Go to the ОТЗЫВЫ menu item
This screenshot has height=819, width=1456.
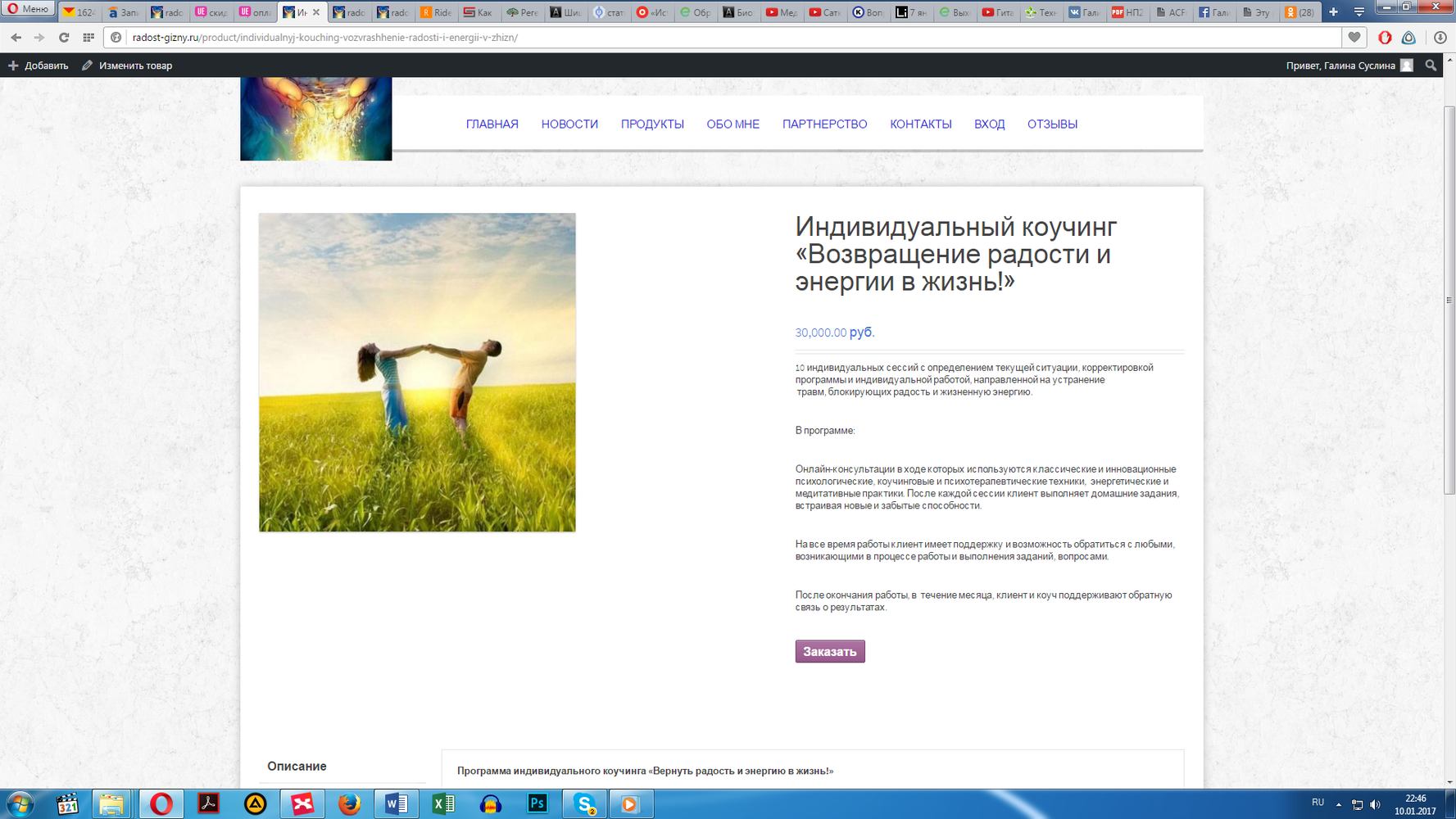point(1052,124)
